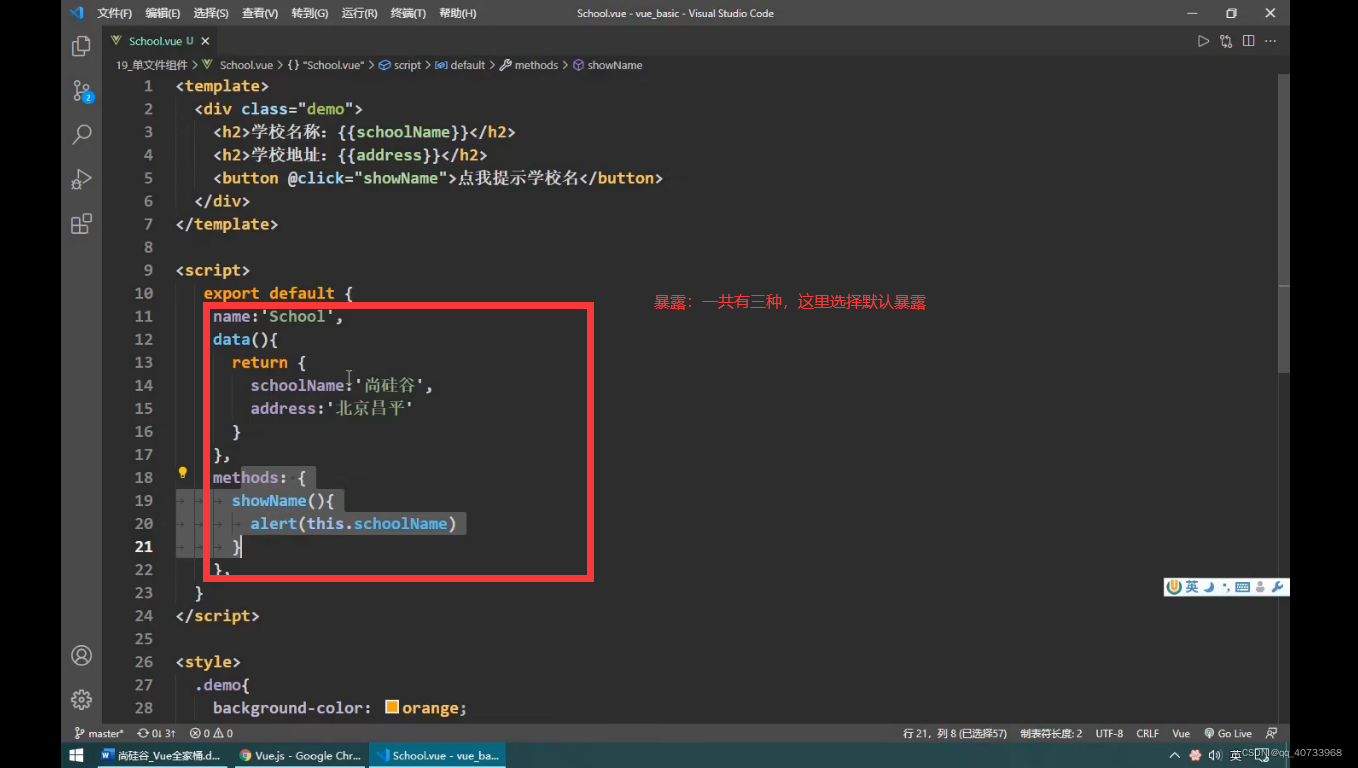This screenshot has width=1358, height=768.
Task: Run code with the play icon
Action: click(1203, 41)
